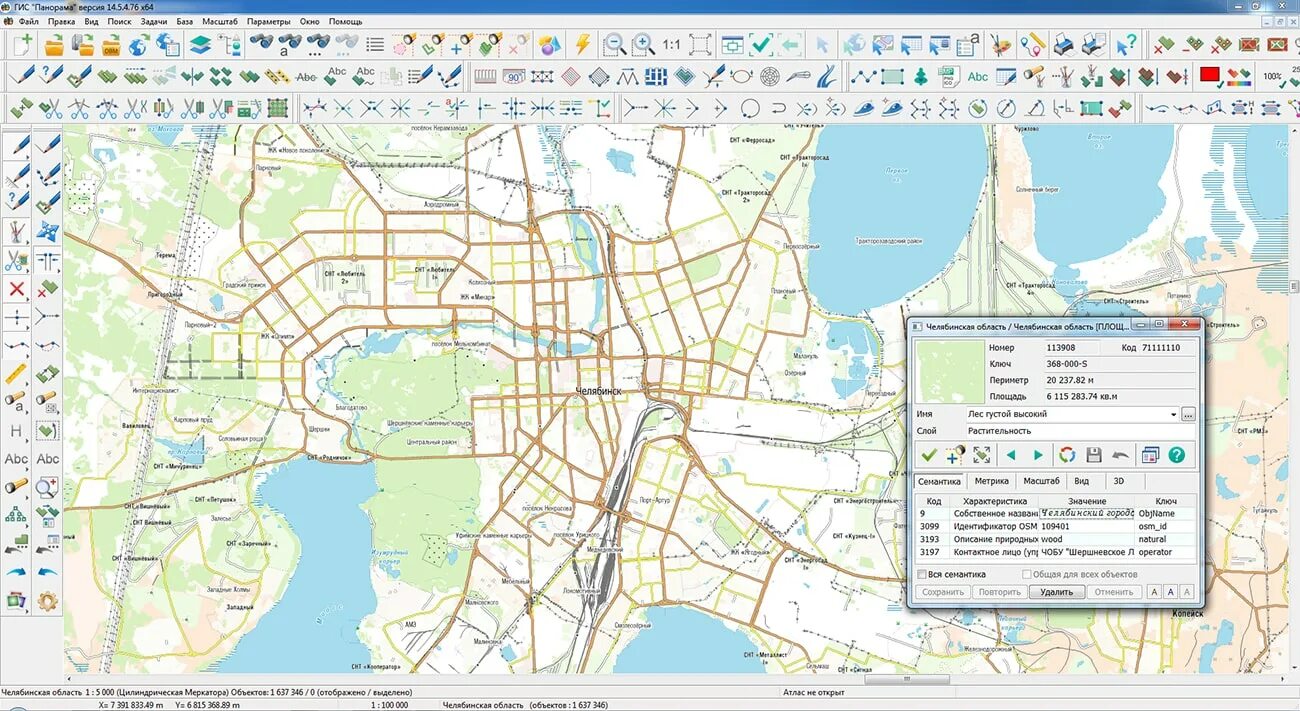Select the Семантика tab

(x=939, y=481)
